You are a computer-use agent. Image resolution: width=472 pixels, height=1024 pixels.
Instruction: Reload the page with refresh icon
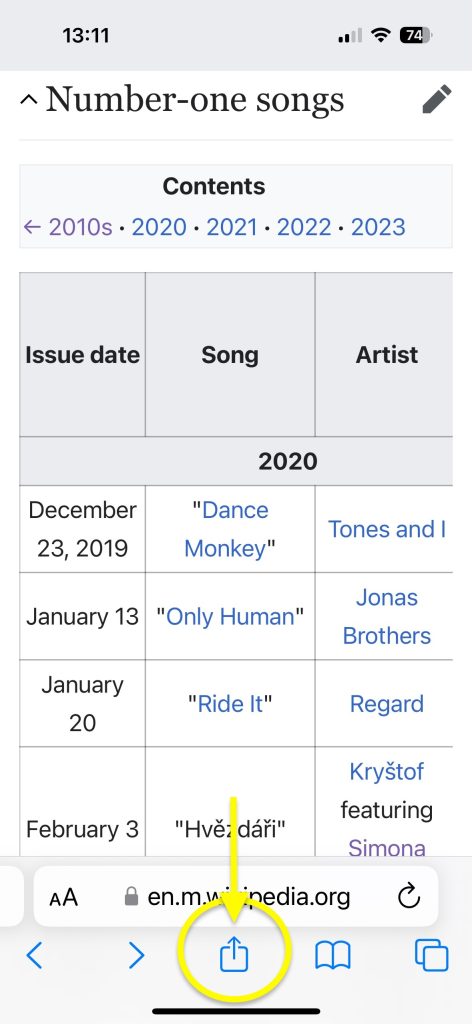pos(409,897)
